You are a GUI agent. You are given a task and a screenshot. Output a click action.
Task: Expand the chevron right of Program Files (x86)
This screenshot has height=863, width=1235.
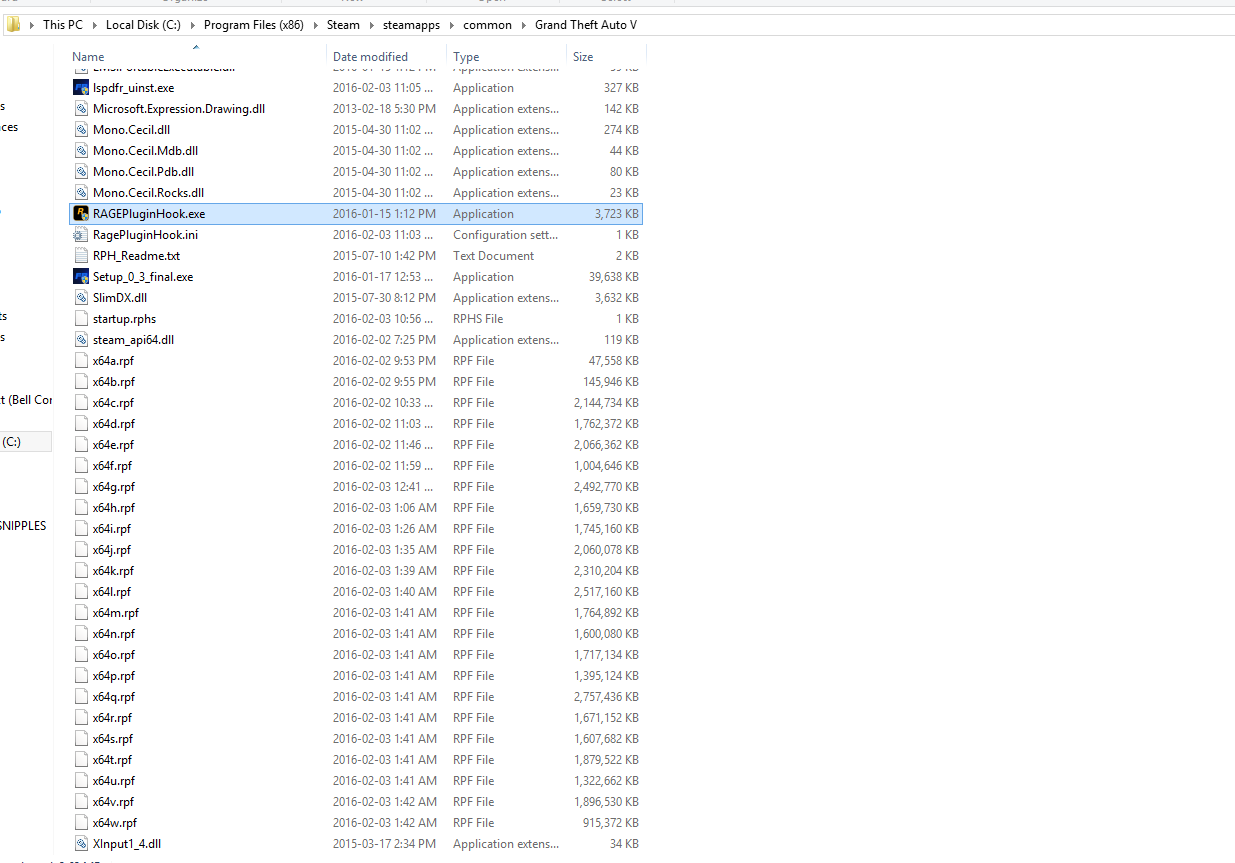[x=315, y=25]
